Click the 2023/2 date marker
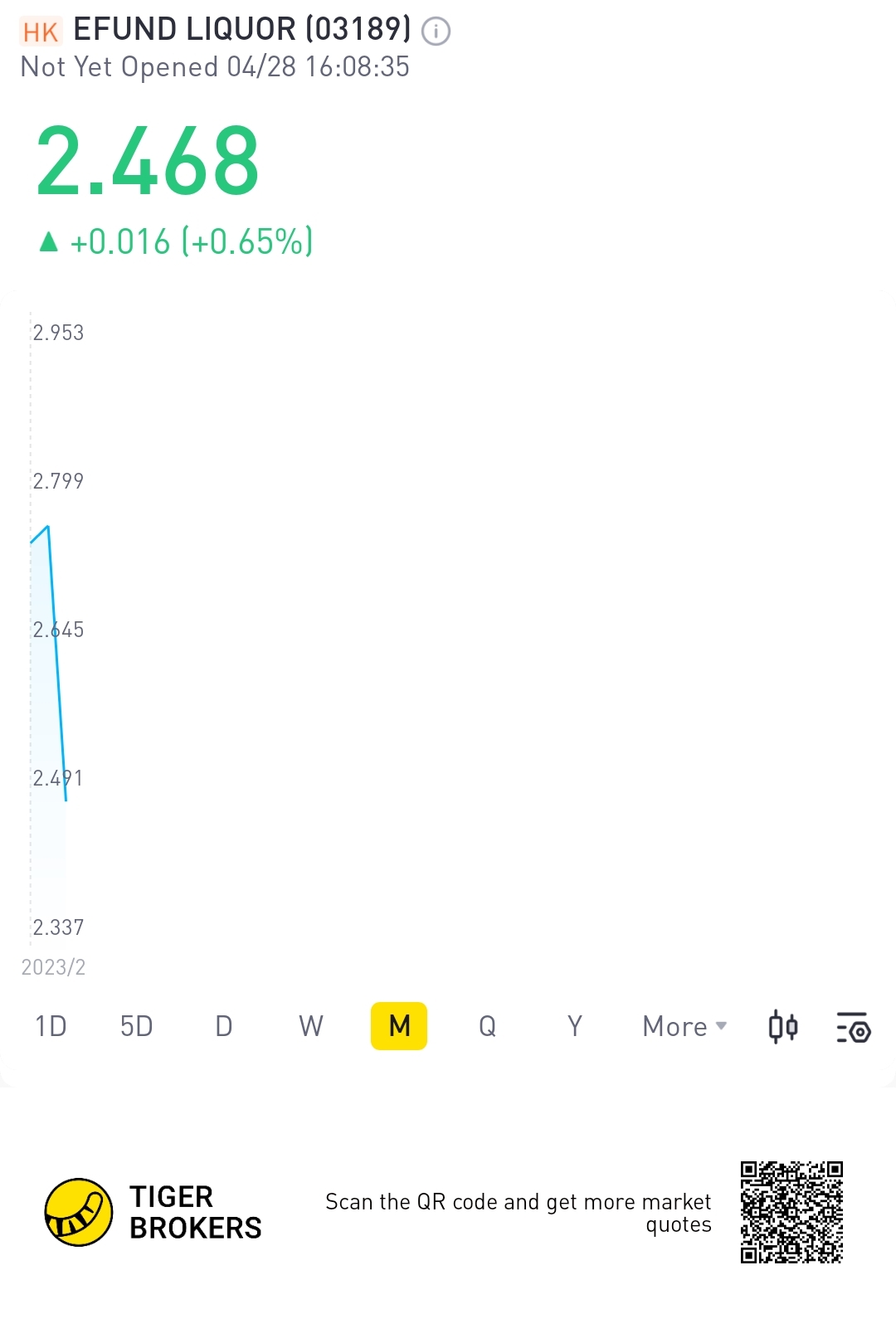The width and height of the screenshot is (896, 1338). pos(53,967)
